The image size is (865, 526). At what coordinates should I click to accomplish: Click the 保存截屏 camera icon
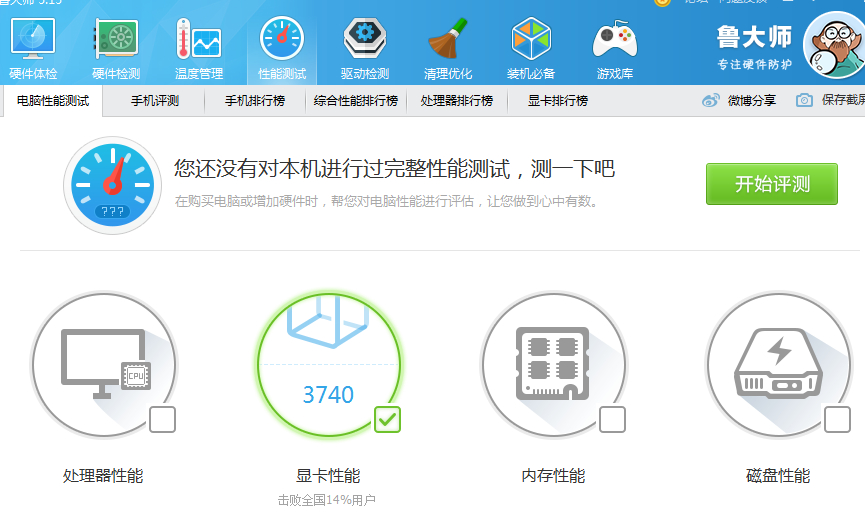pos(804,100)
